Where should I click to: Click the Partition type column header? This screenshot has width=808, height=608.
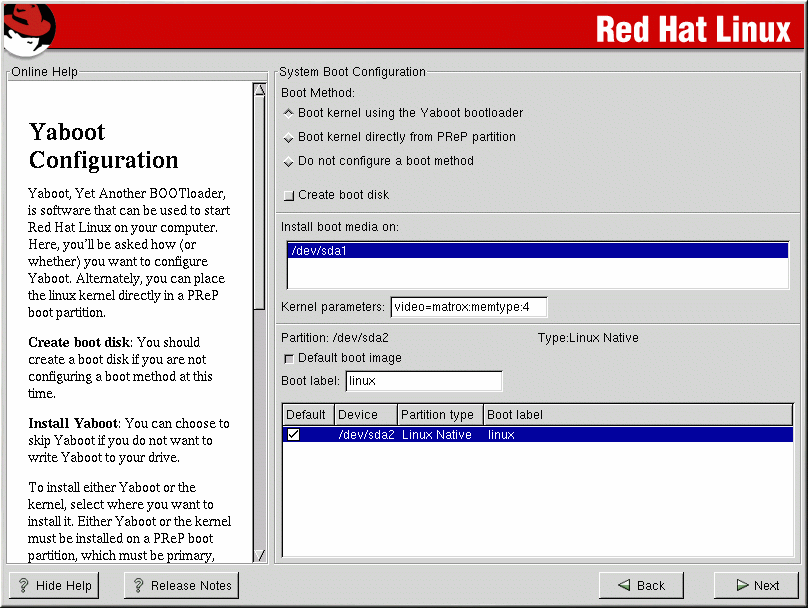439,415
